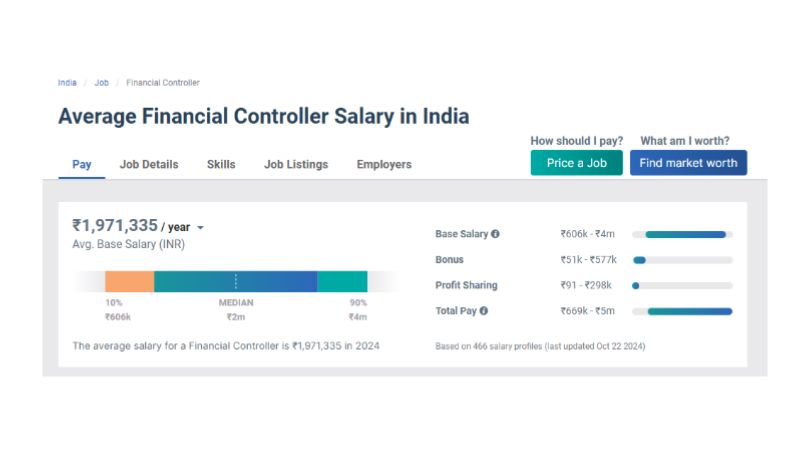Click the Base Salary info icon
Viewport: 800px width, 450px height.
tap(495, 234)
